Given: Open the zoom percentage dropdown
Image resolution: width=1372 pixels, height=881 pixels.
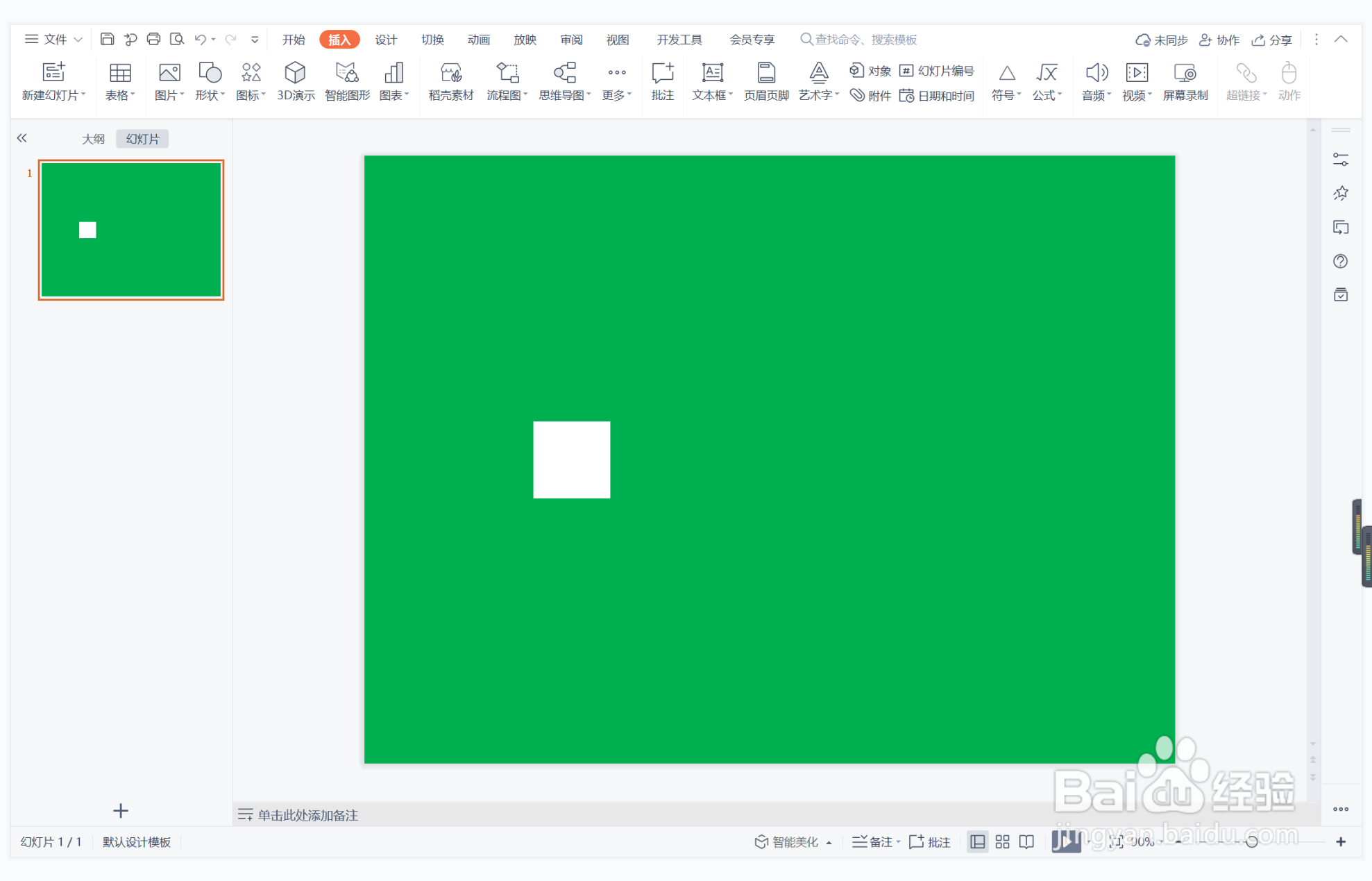Looking at the screenshot, I should coord(1160,842).
